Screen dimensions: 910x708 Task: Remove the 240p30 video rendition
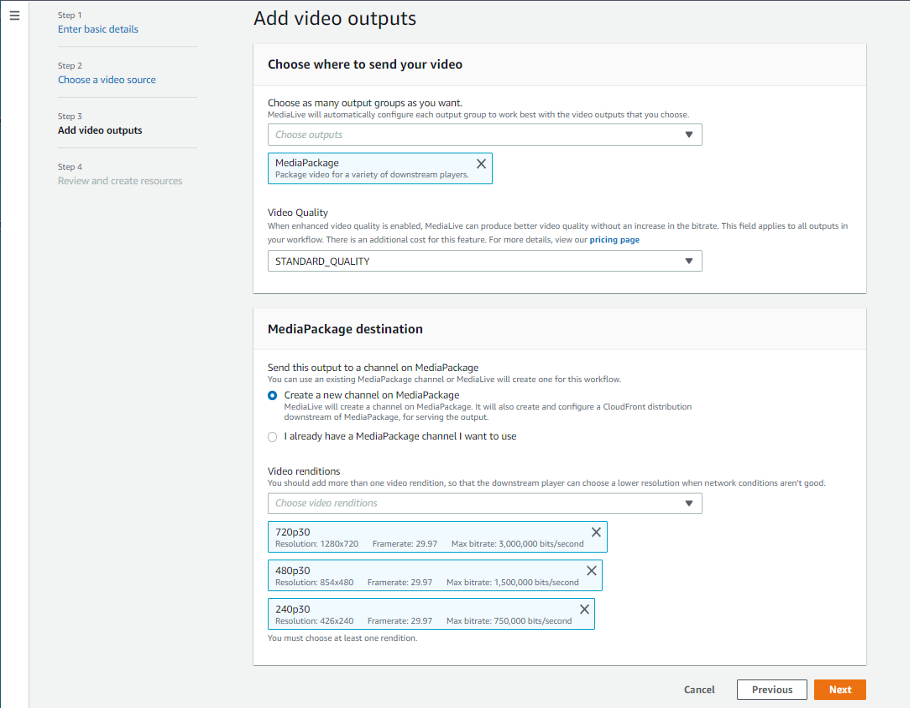coord(584,608)
